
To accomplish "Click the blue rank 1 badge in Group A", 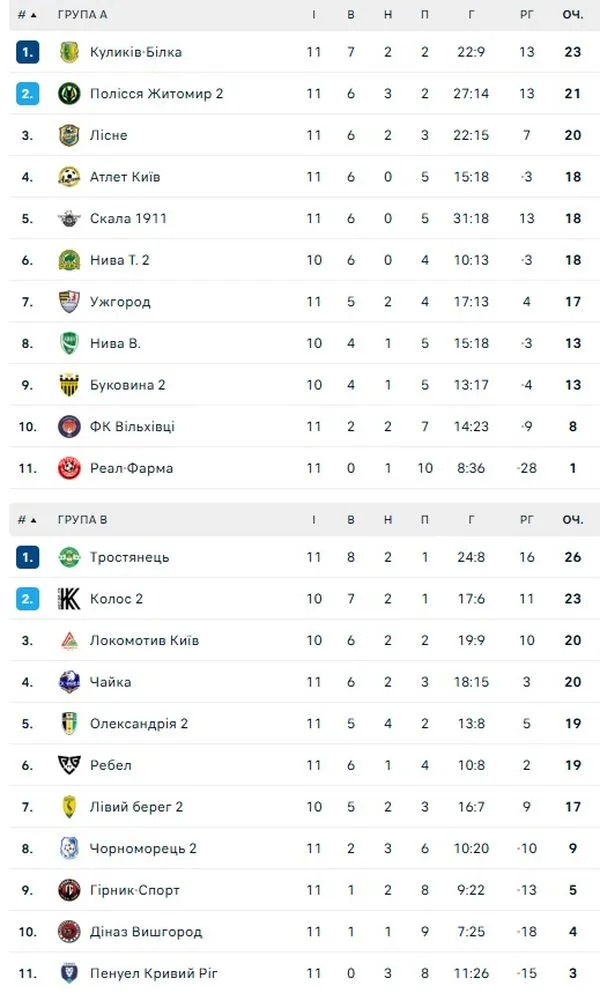I will (x=27, y=52).
